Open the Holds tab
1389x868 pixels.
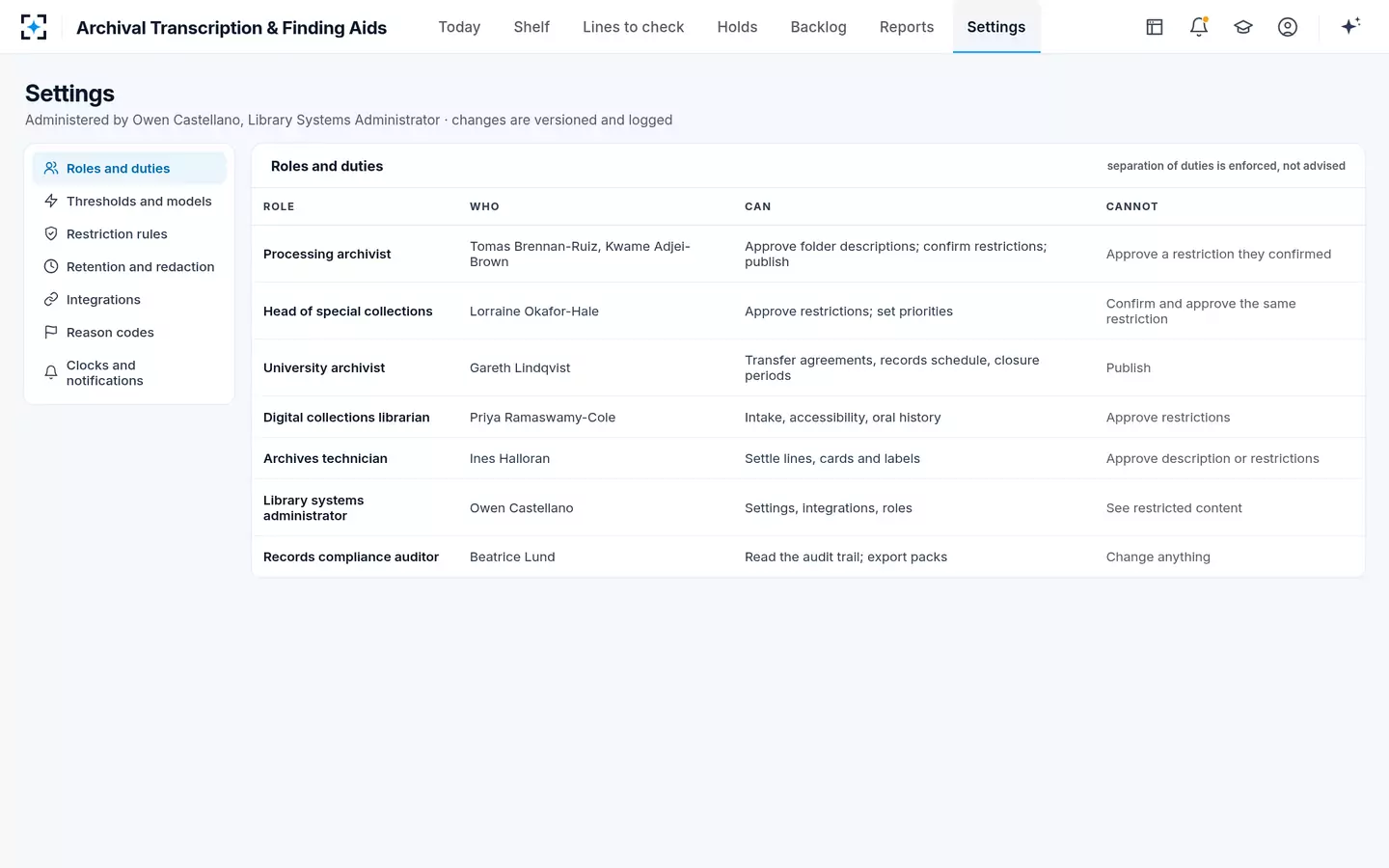coord(737,27)
